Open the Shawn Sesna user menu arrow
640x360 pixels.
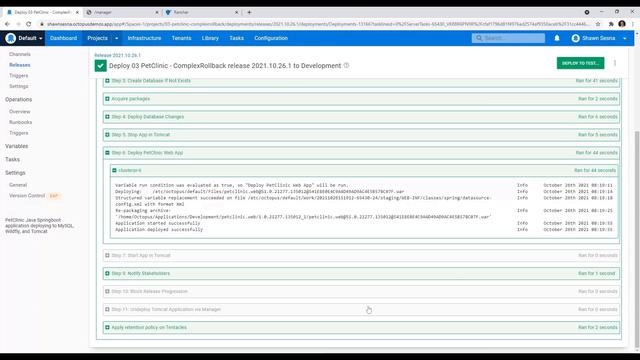point(624,38)
